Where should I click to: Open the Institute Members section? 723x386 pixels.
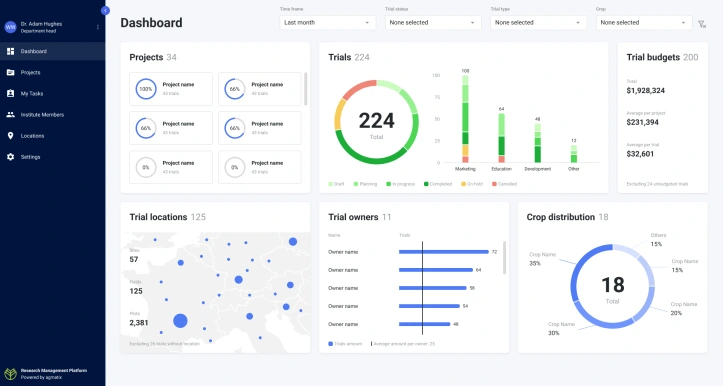tap(53, 114)
